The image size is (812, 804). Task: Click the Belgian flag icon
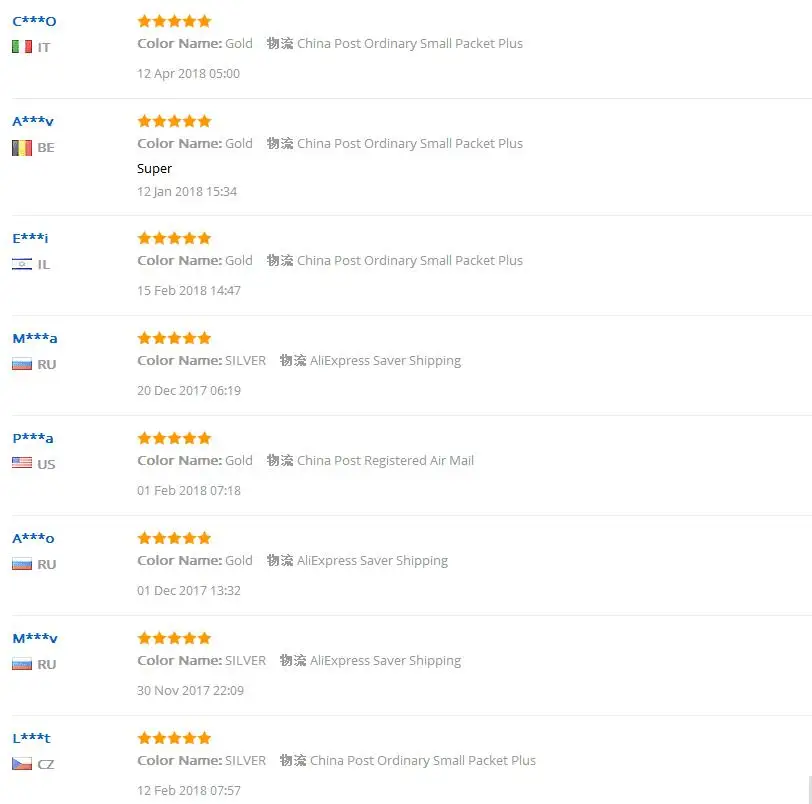coord(22,147)
